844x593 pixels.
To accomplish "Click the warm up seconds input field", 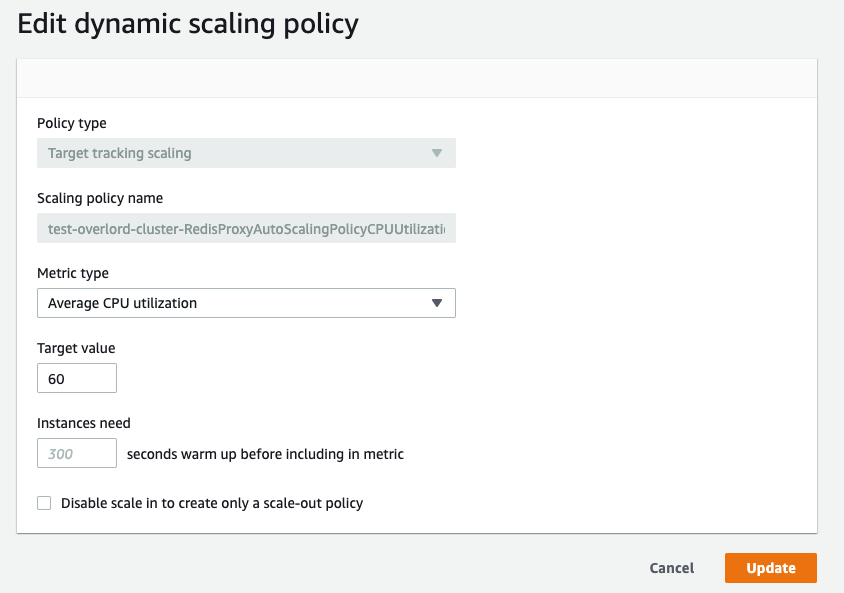I will 77,453.
